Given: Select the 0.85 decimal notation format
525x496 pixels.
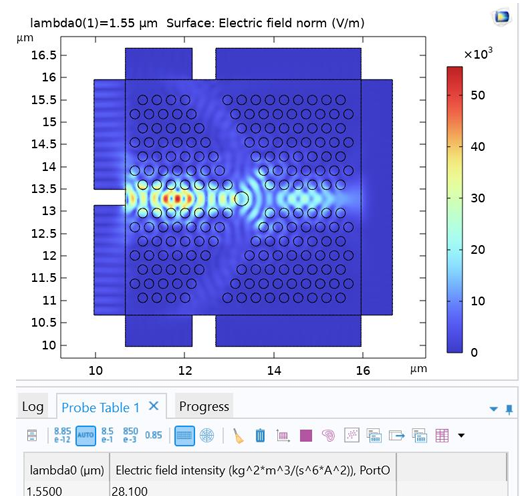Looking at the screenshot, I should [153, 435].
